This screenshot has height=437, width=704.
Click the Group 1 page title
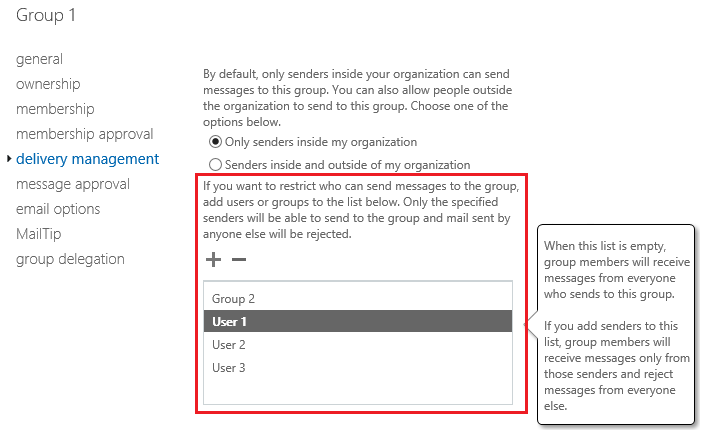pos(45,15)
